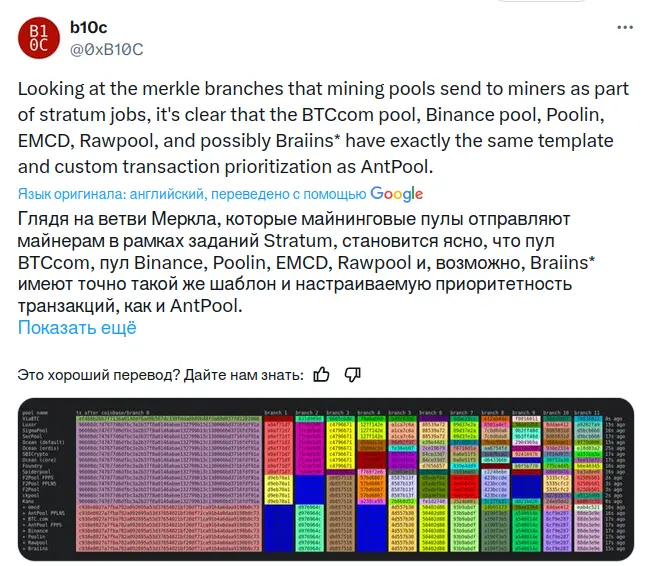Expand the post with 'Показать ещё'
Viewport: 653px width, 566px height.
click(77, 328)
